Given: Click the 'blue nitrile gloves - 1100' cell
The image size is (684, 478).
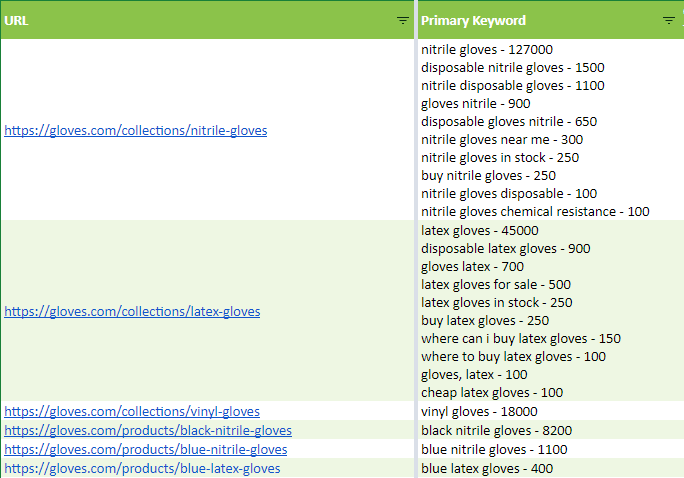Looking at the screenshot, I should point(494,449).
